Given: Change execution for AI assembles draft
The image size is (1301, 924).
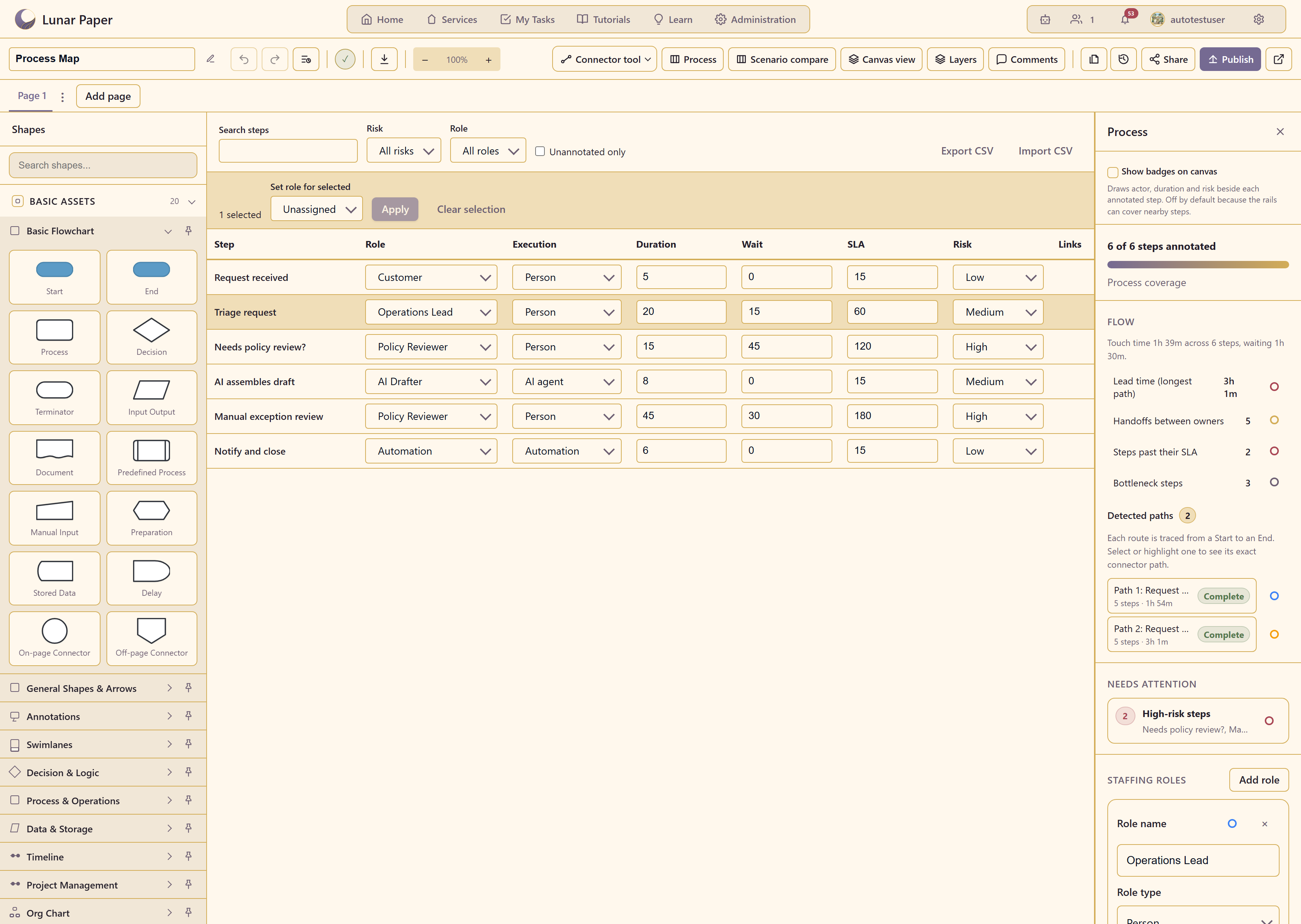Looking at the screenshot, I should coord(567,382).
